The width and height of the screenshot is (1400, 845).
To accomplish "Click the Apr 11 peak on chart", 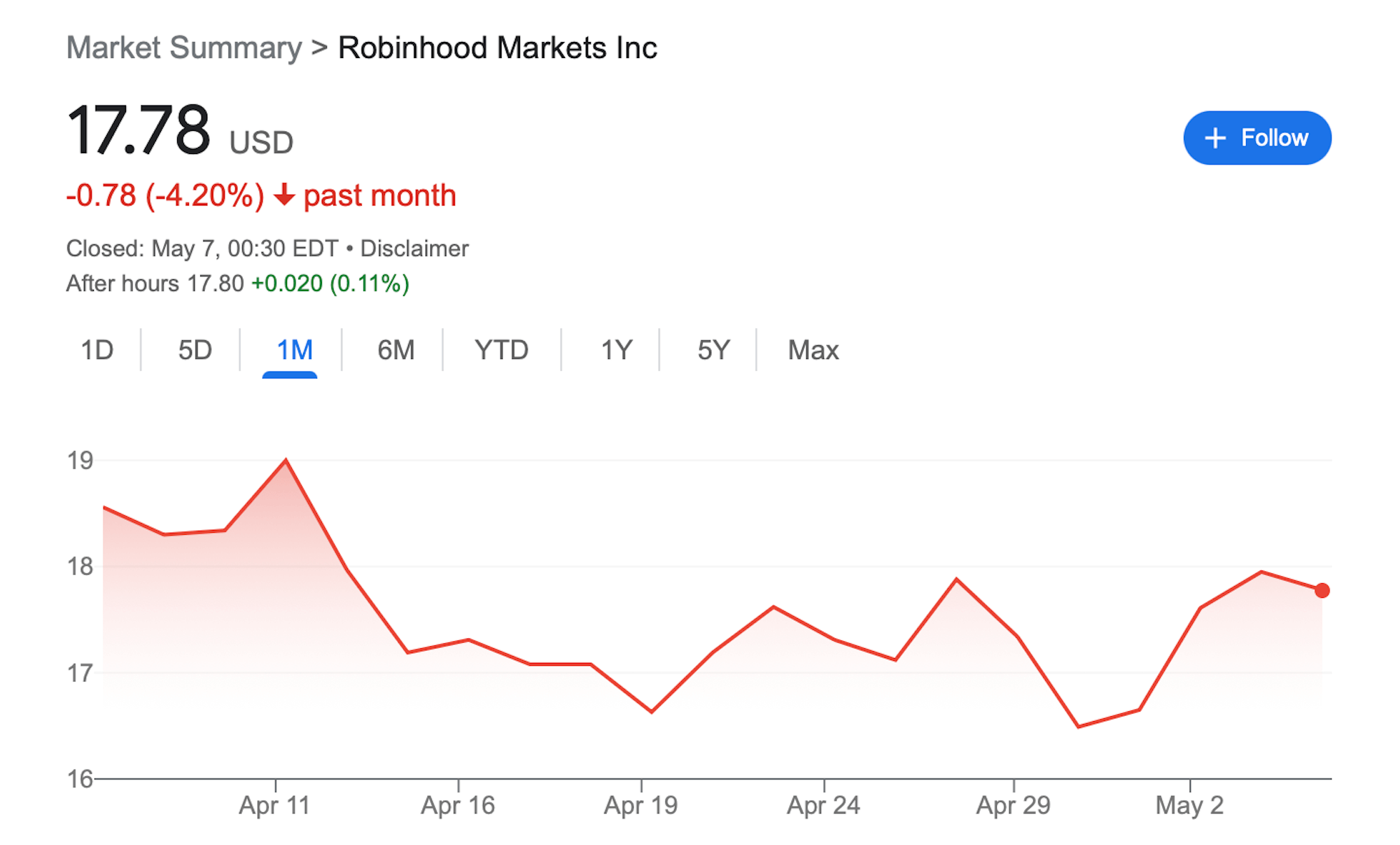I will coord(286,461).
